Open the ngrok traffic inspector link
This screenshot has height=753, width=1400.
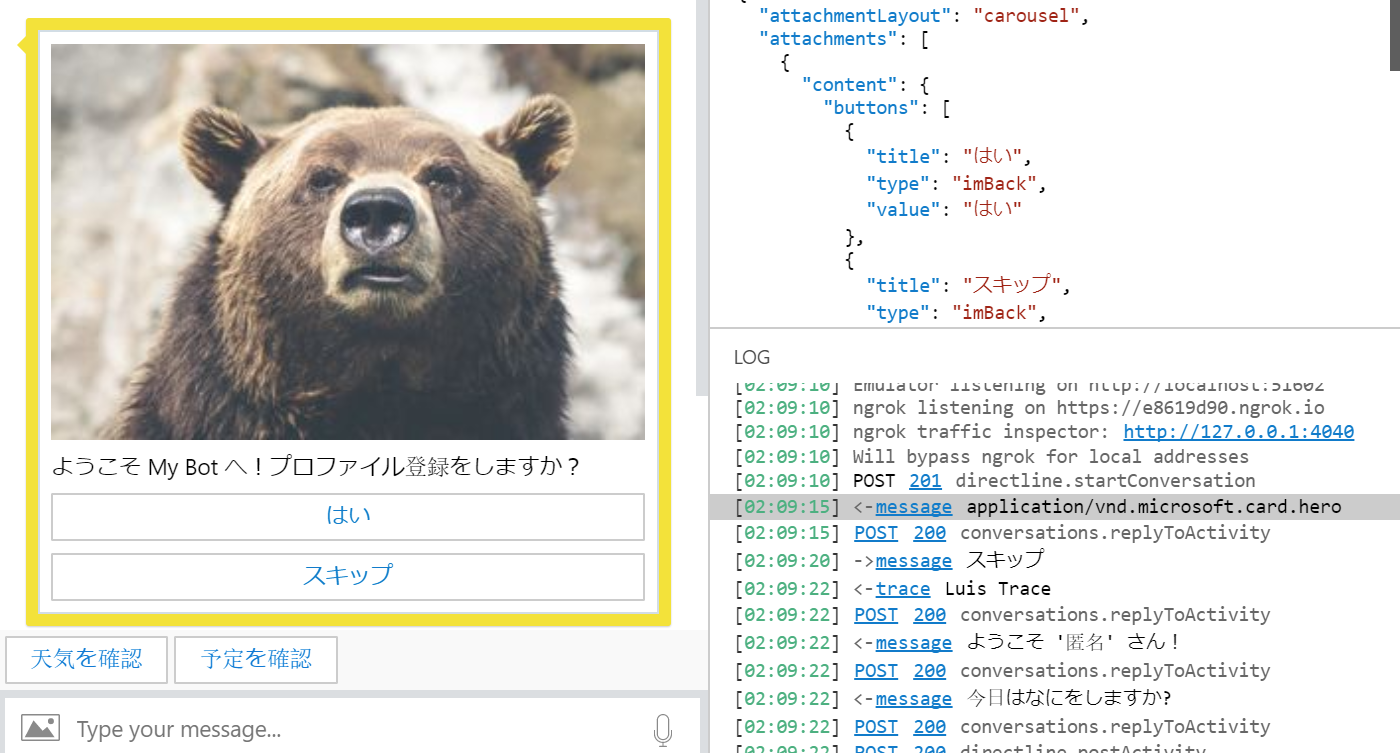click(x=1237, y=432)
